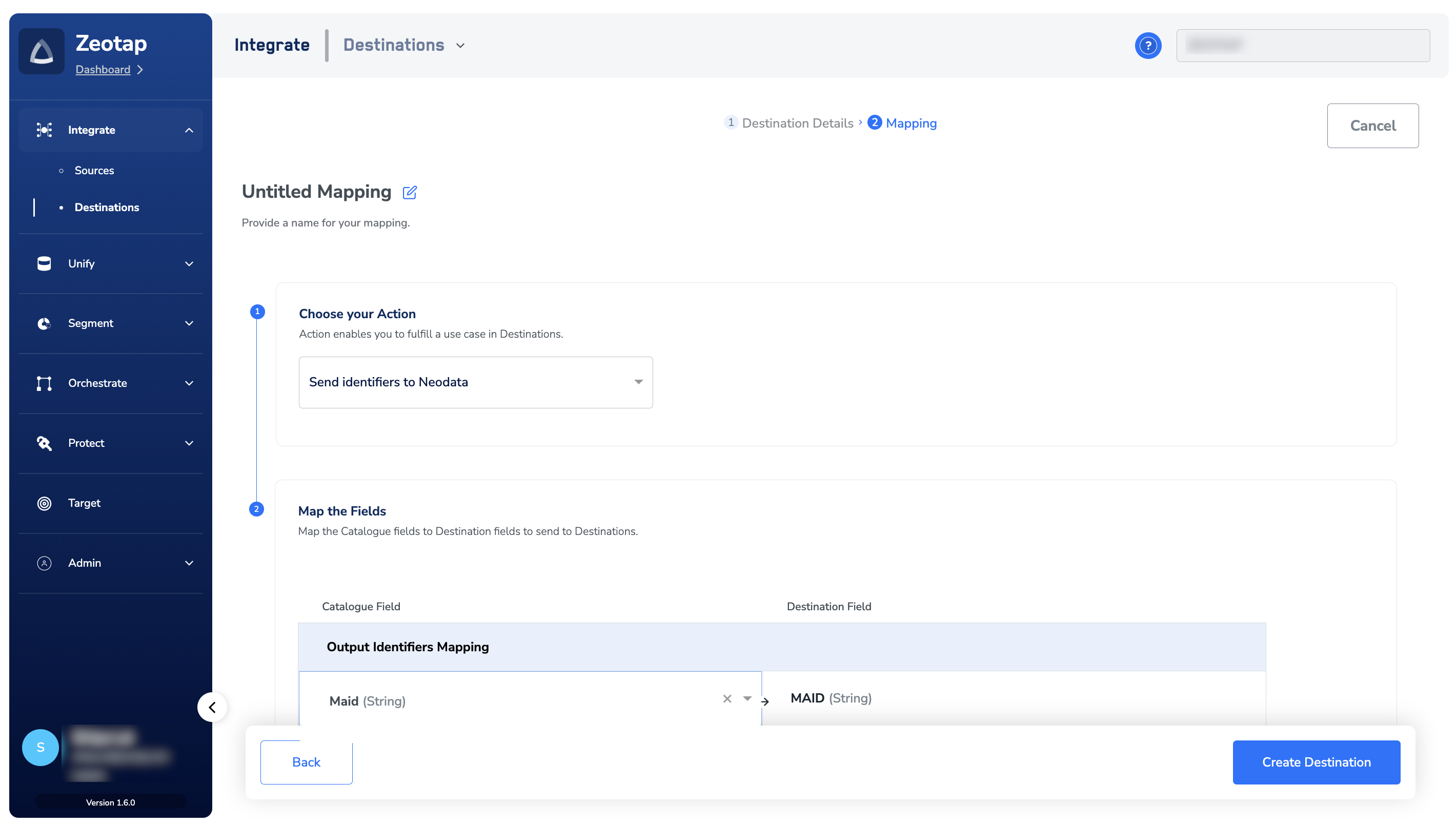The image size is (1456, 826).
Task: Click the Zeotap logo icon
Action: point(42,51)
